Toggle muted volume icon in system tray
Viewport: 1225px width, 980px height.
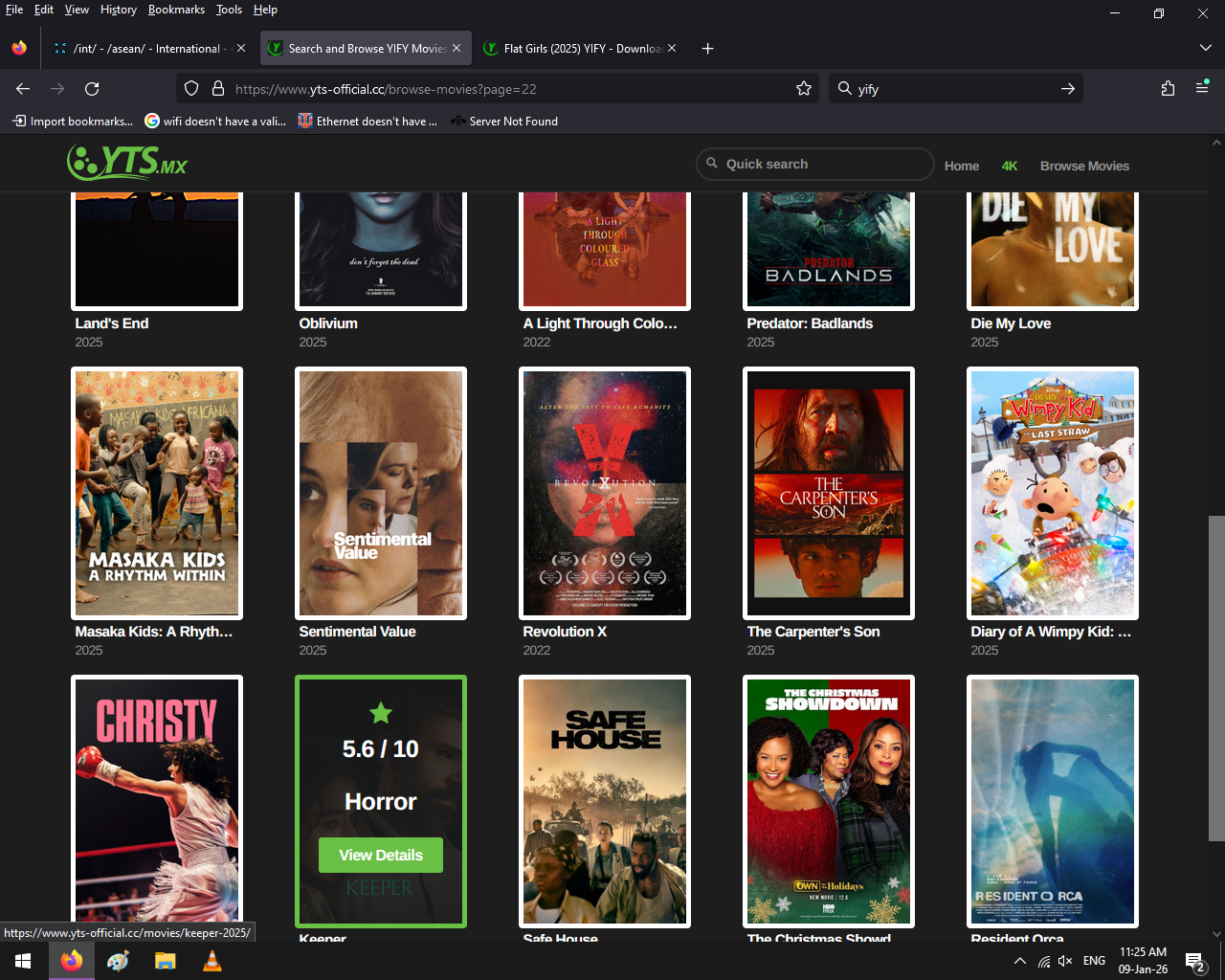(x=1065, y=961)
